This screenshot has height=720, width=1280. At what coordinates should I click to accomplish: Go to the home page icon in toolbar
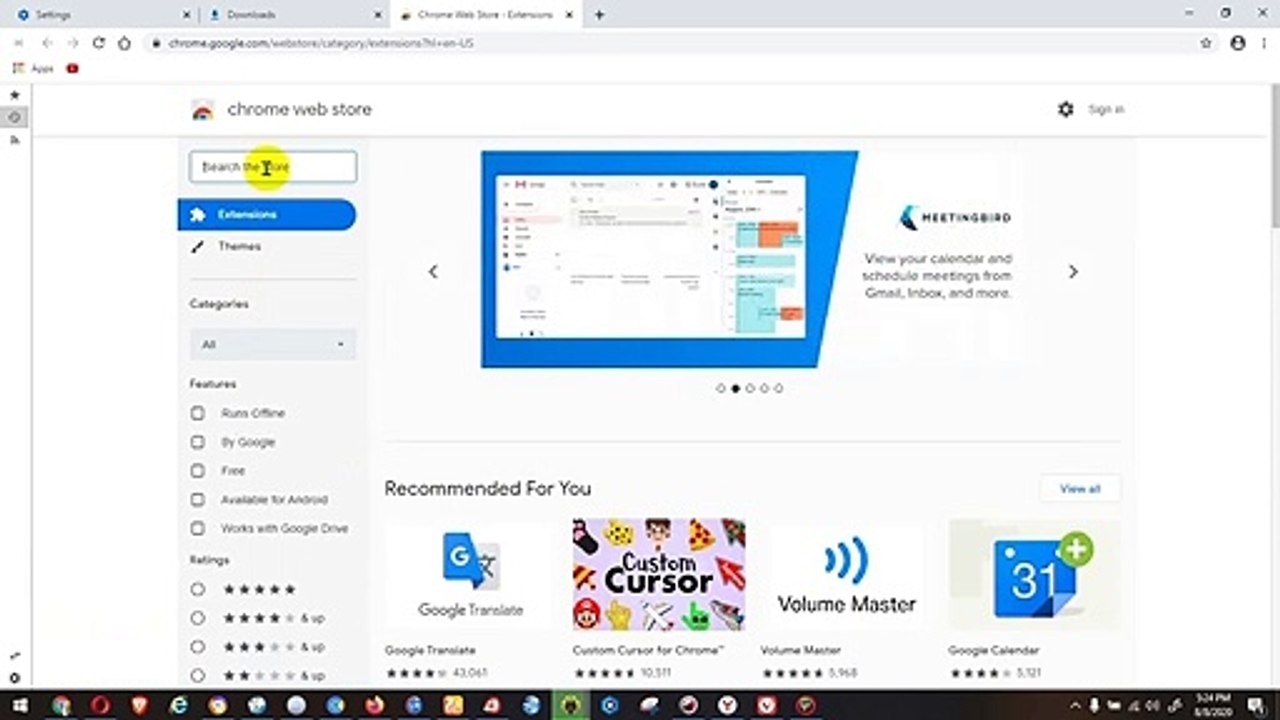[124, 43]
